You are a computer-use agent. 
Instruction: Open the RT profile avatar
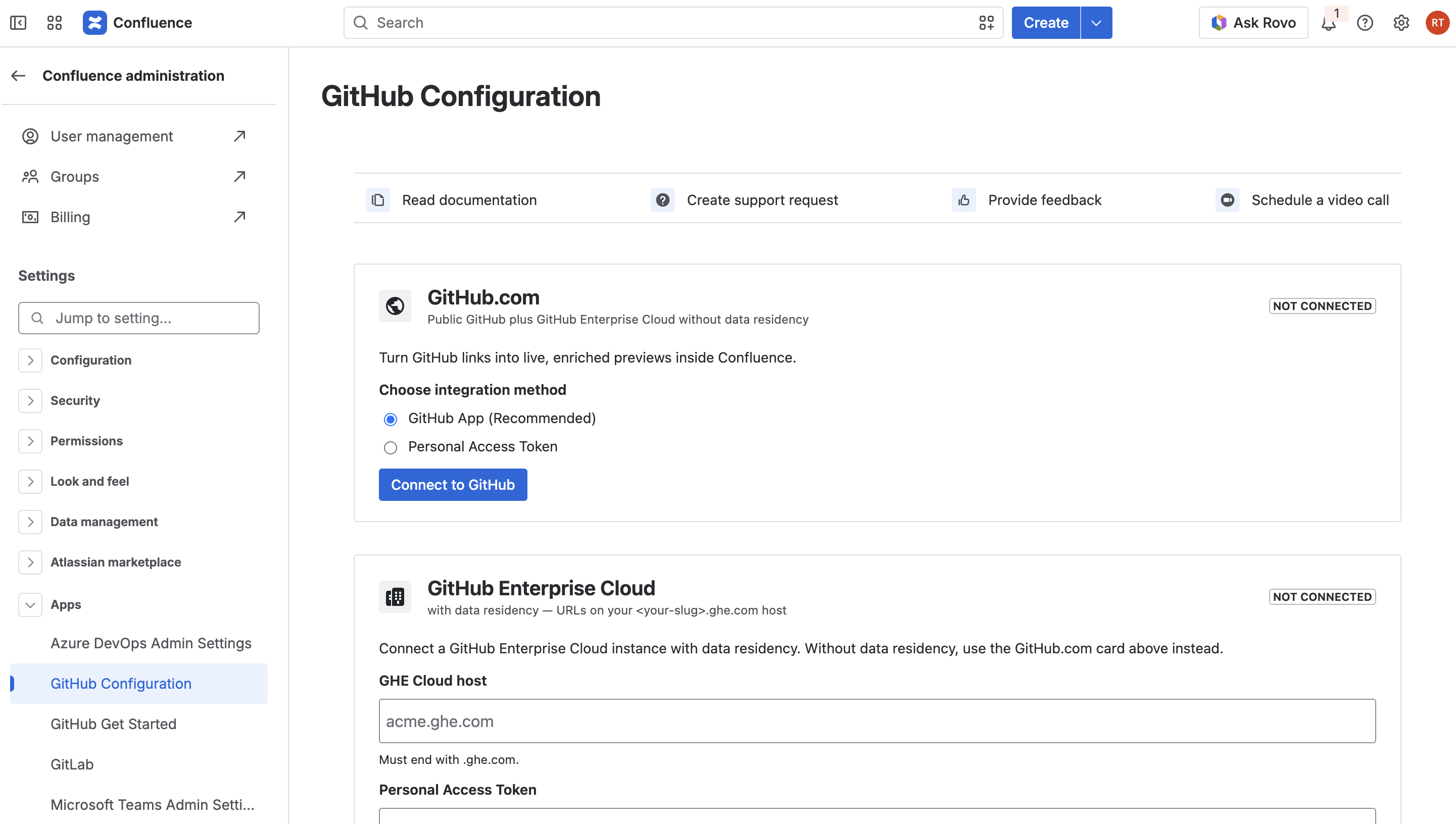(1437, 23)
